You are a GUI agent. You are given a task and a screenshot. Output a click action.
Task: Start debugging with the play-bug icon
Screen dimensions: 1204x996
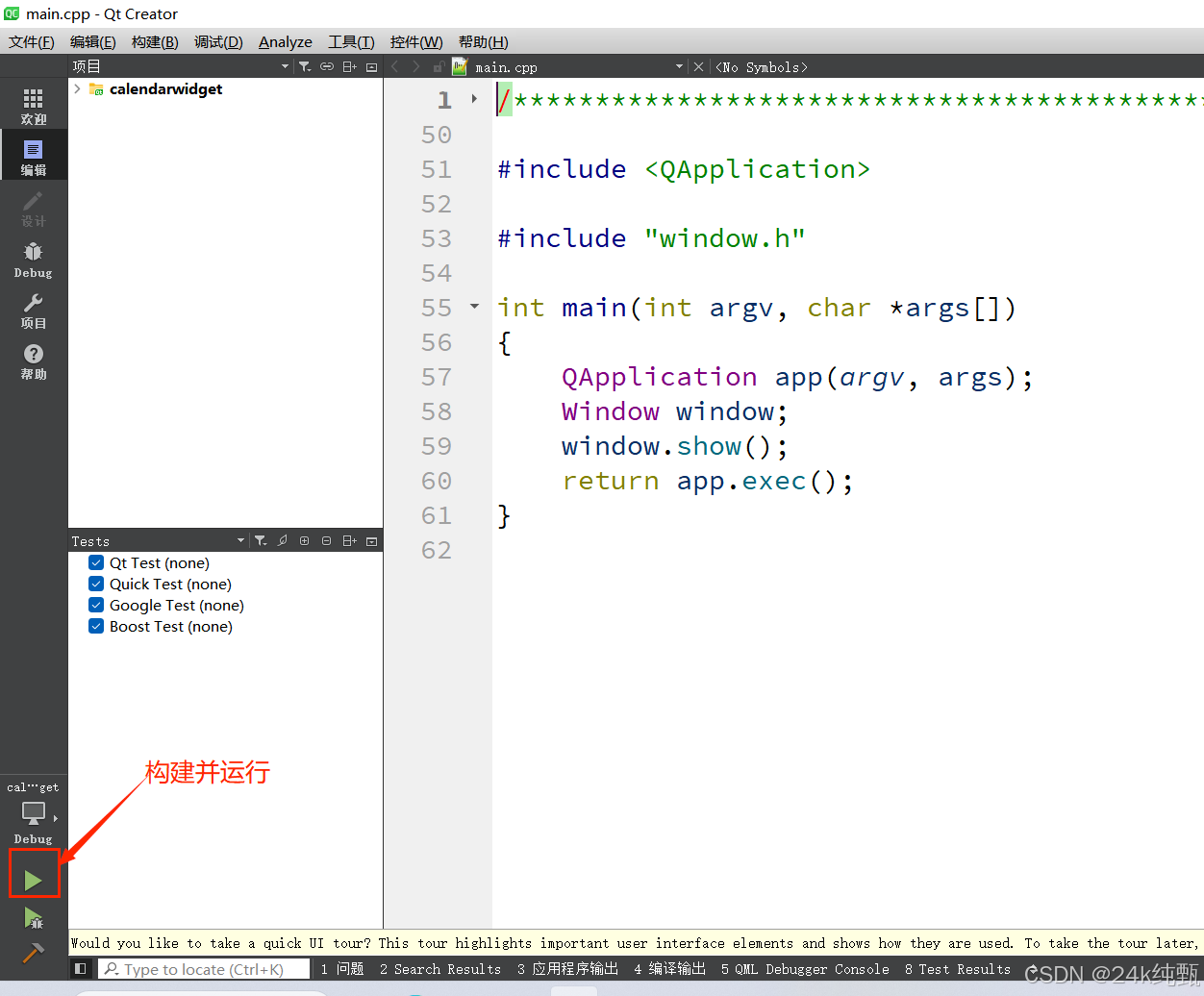coord(34,918)
